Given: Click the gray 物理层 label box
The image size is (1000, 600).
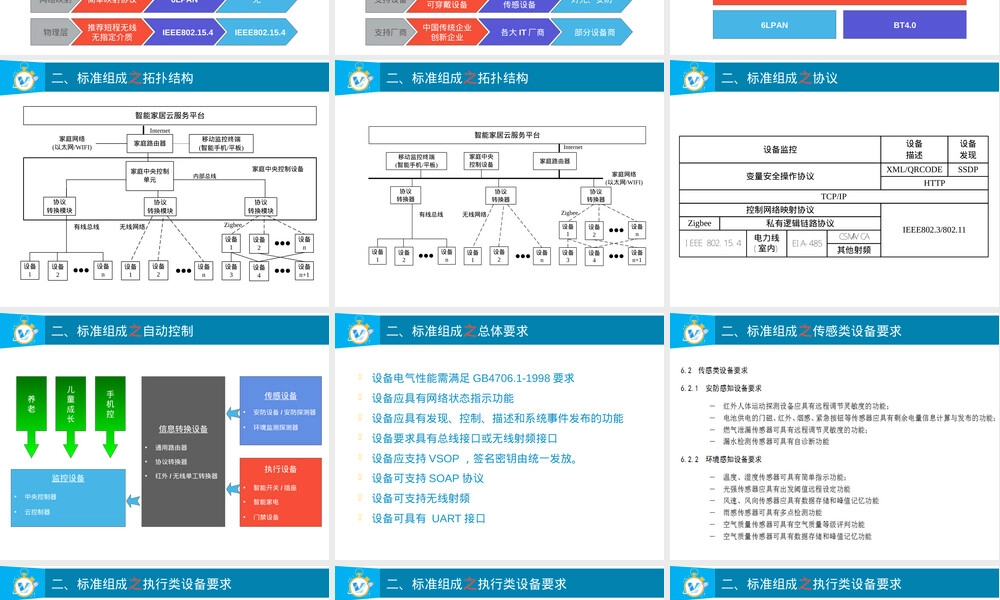Looking at the screenshot, I should click(55, 32).
